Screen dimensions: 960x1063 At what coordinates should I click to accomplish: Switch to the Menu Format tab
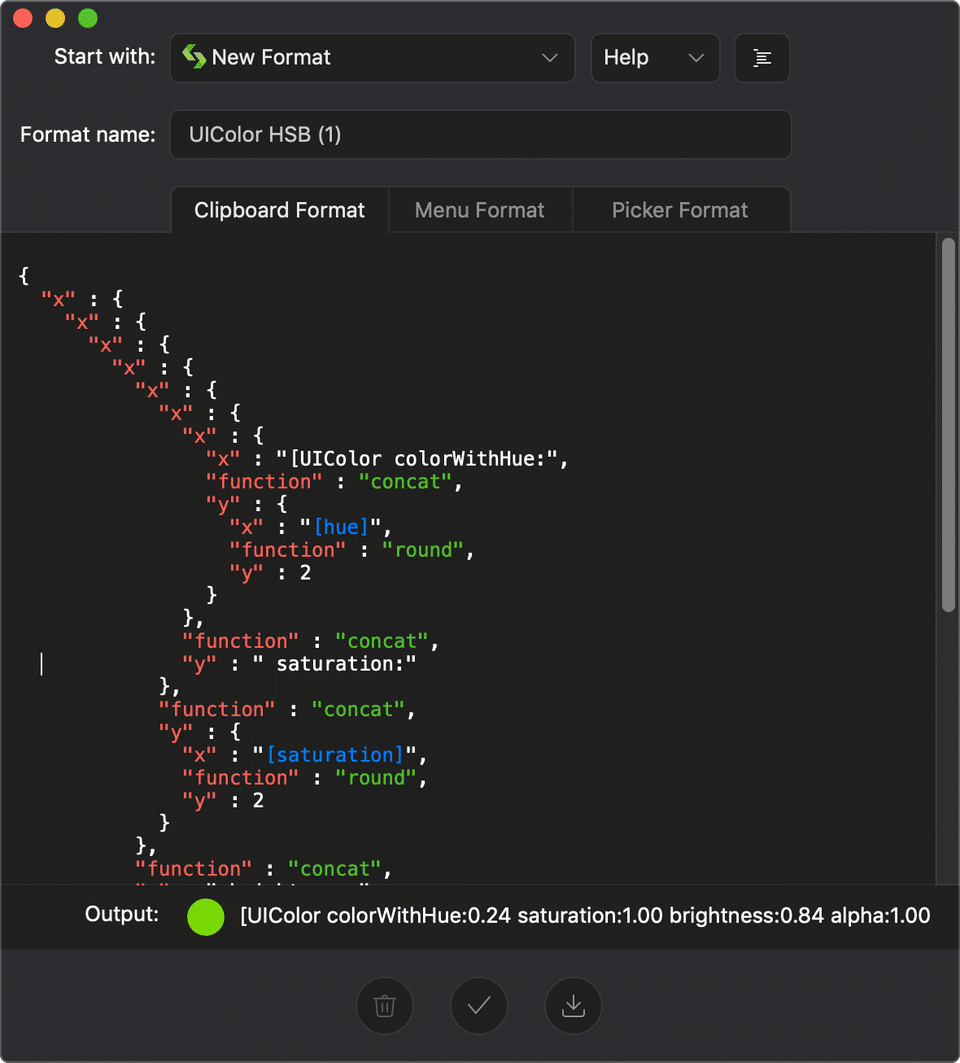pyautogui.click(x=480, y=210)
